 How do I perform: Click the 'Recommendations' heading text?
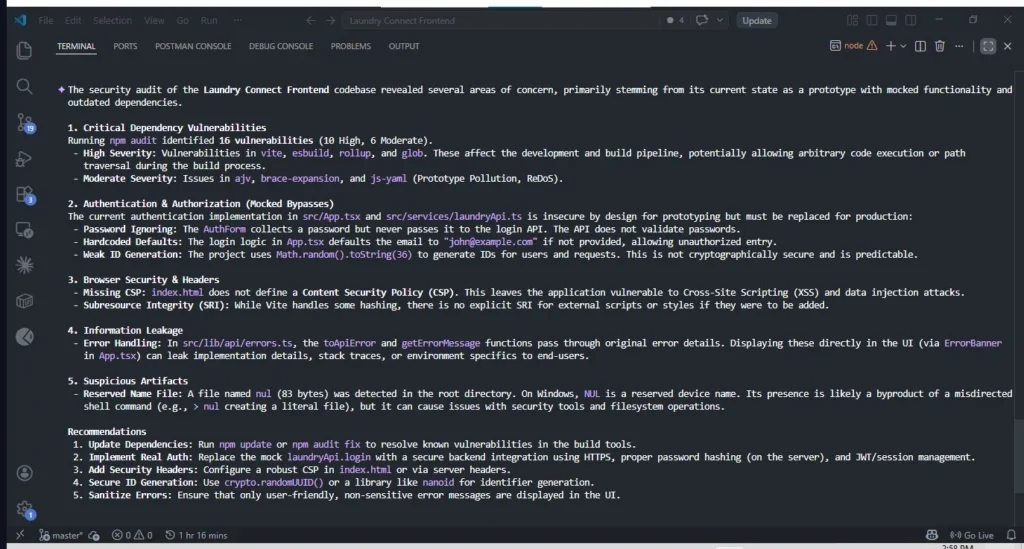[106, 431]
